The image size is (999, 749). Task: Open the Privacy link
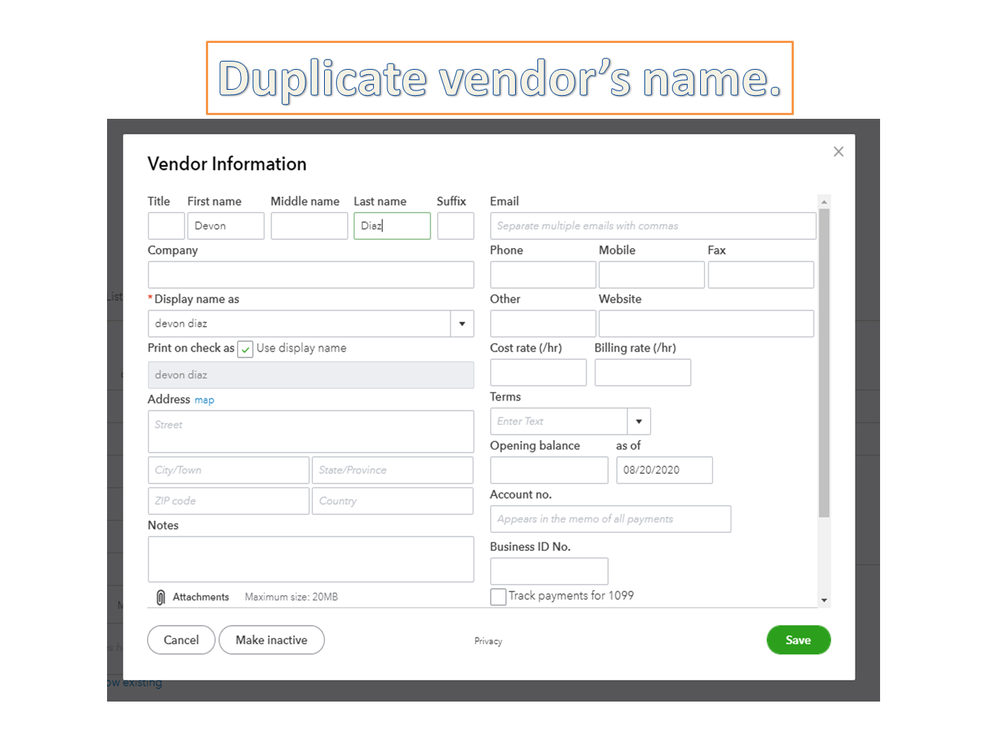tap(488, 641)
